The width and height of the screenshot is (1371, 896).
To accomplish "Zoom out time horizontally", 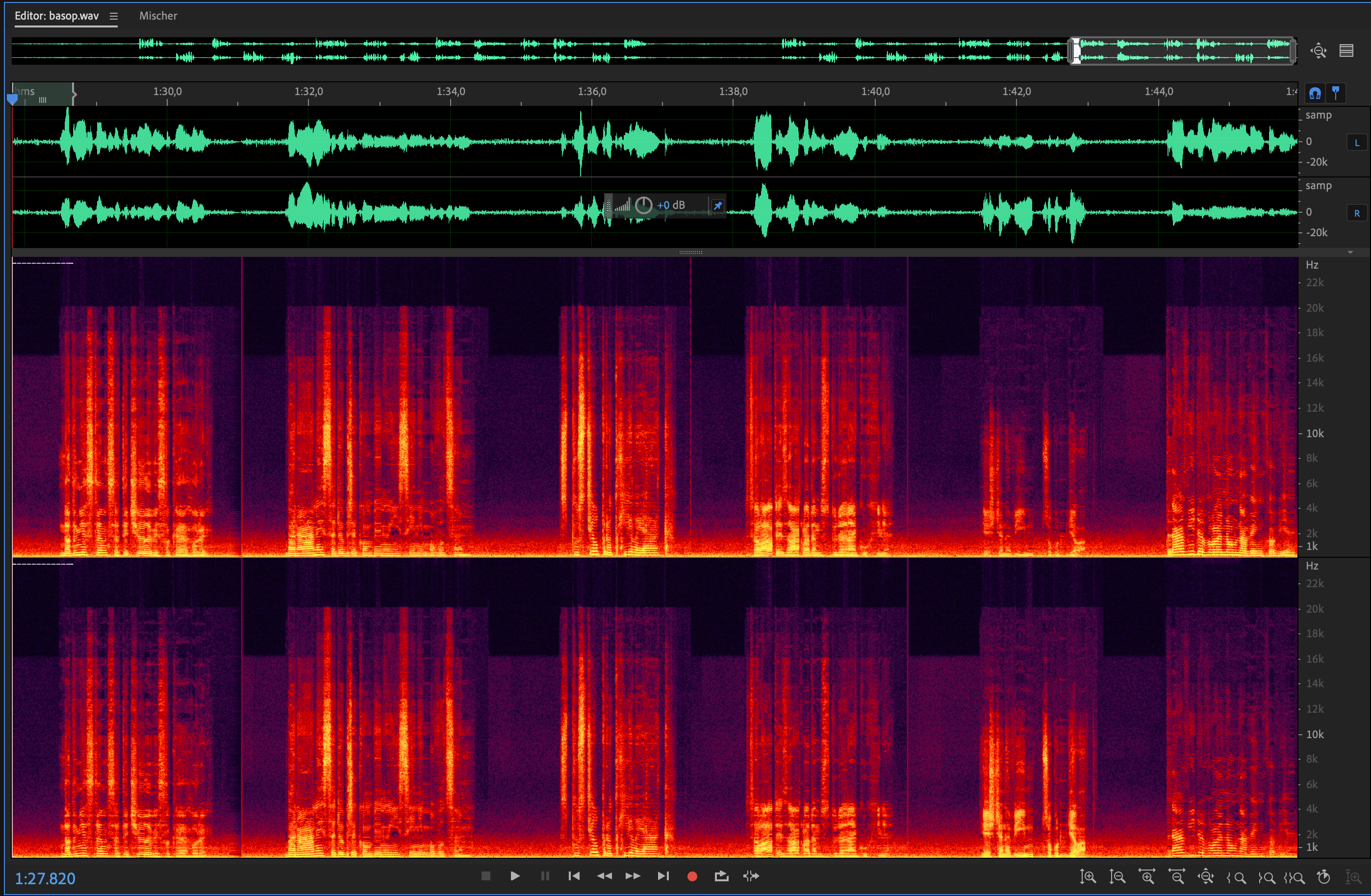I will [1176, 877].
